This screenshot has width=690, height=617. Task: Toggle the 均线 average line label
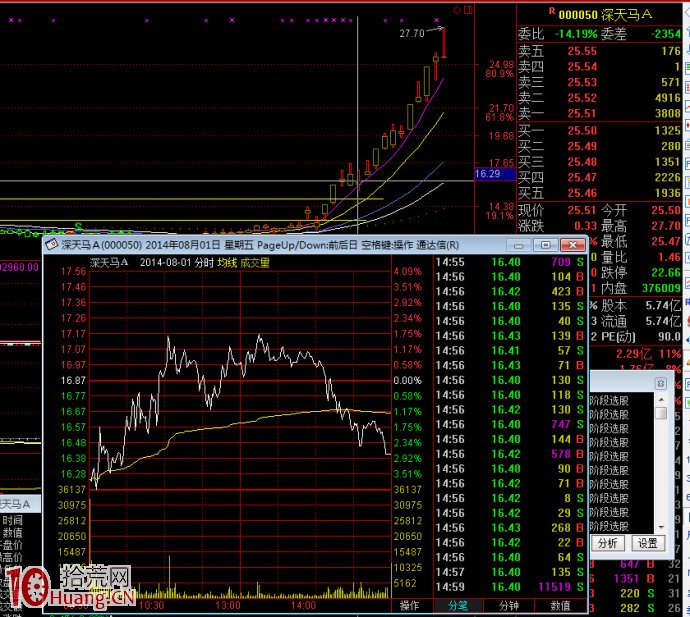(227, 263)
